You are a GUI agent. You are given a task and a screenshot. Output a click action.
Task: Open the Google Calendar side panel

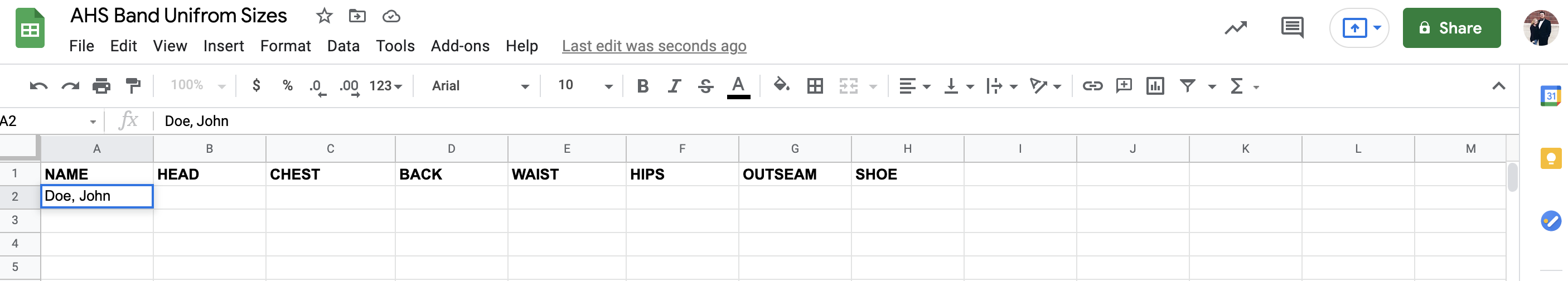click(x=1550, y=96)
